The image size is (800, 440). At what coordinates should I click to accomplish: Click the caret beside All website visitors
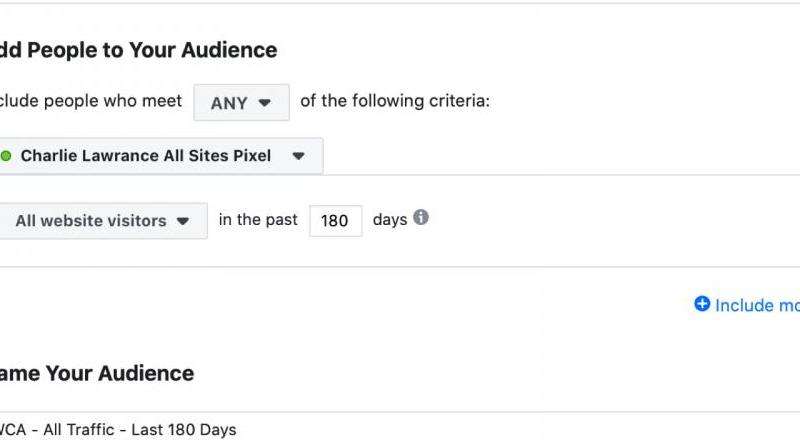183,221
